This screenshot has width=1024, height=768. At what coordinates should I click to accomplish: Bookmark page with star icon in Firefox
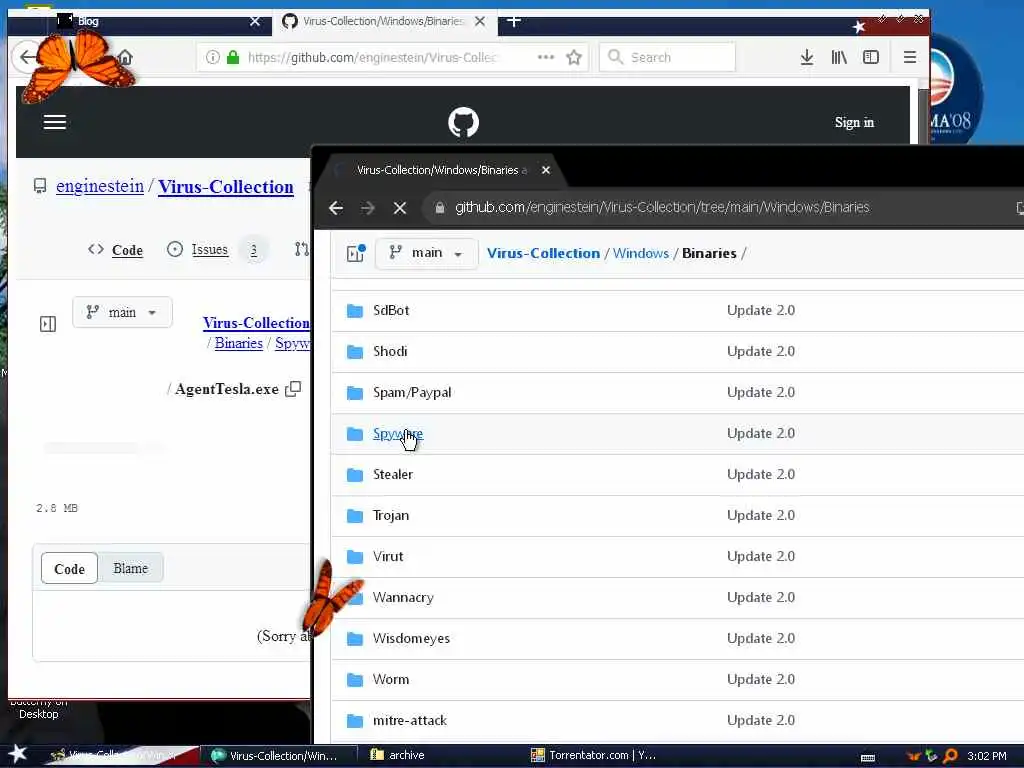click(x=574, y=57)
